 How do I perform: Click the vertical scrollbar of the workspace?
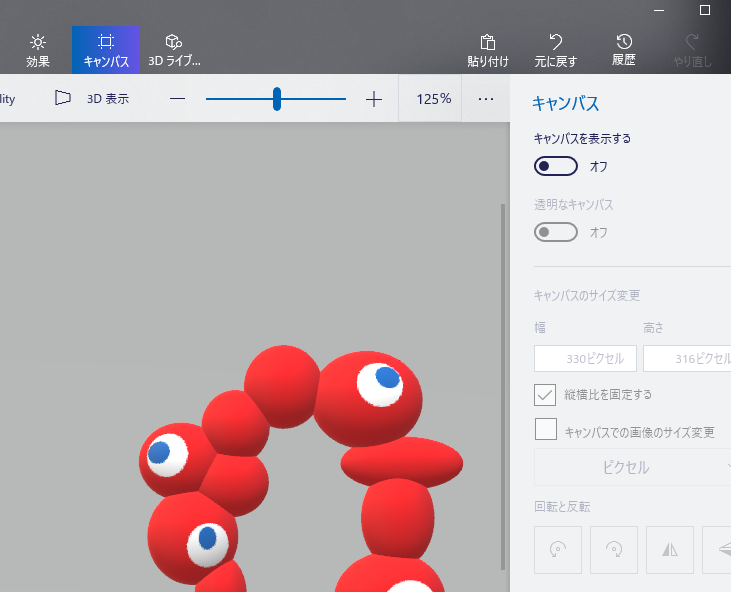[503, 386]
